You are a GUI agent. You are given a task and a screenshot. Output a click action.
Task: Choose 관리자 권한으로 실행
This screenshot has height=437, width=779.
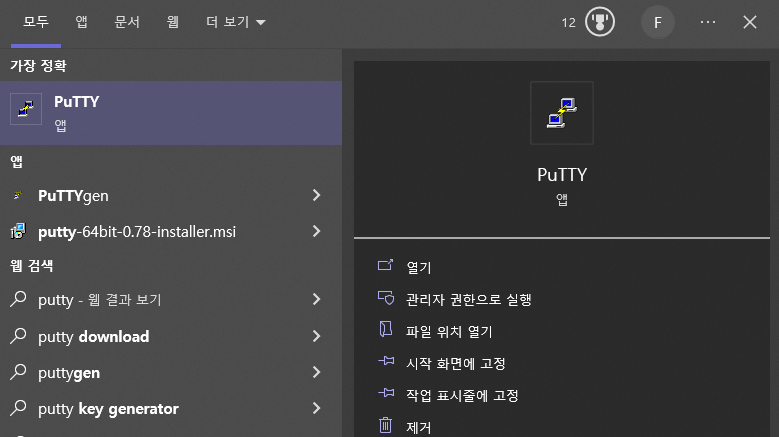click(x=469, y=299)
